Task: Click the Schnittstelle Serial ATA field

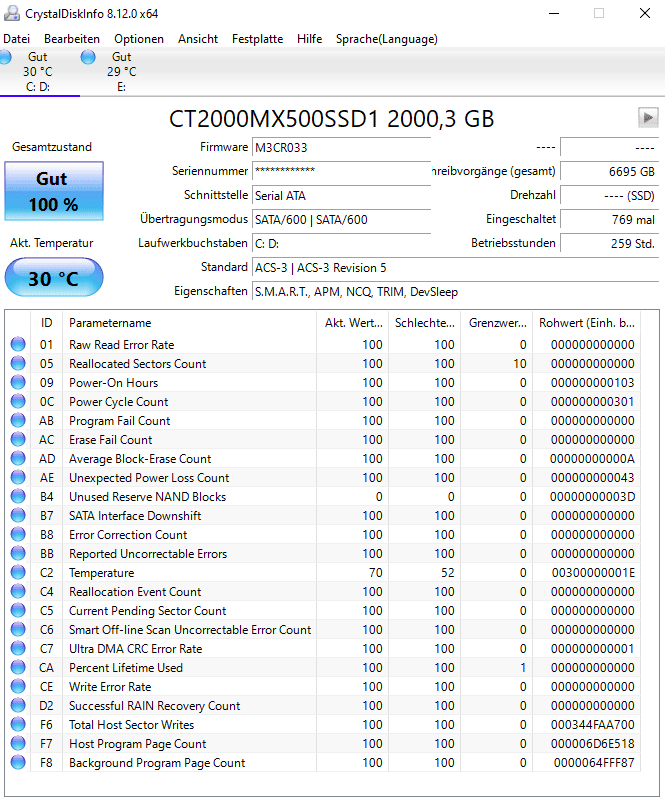Action: tap(341, 195)
